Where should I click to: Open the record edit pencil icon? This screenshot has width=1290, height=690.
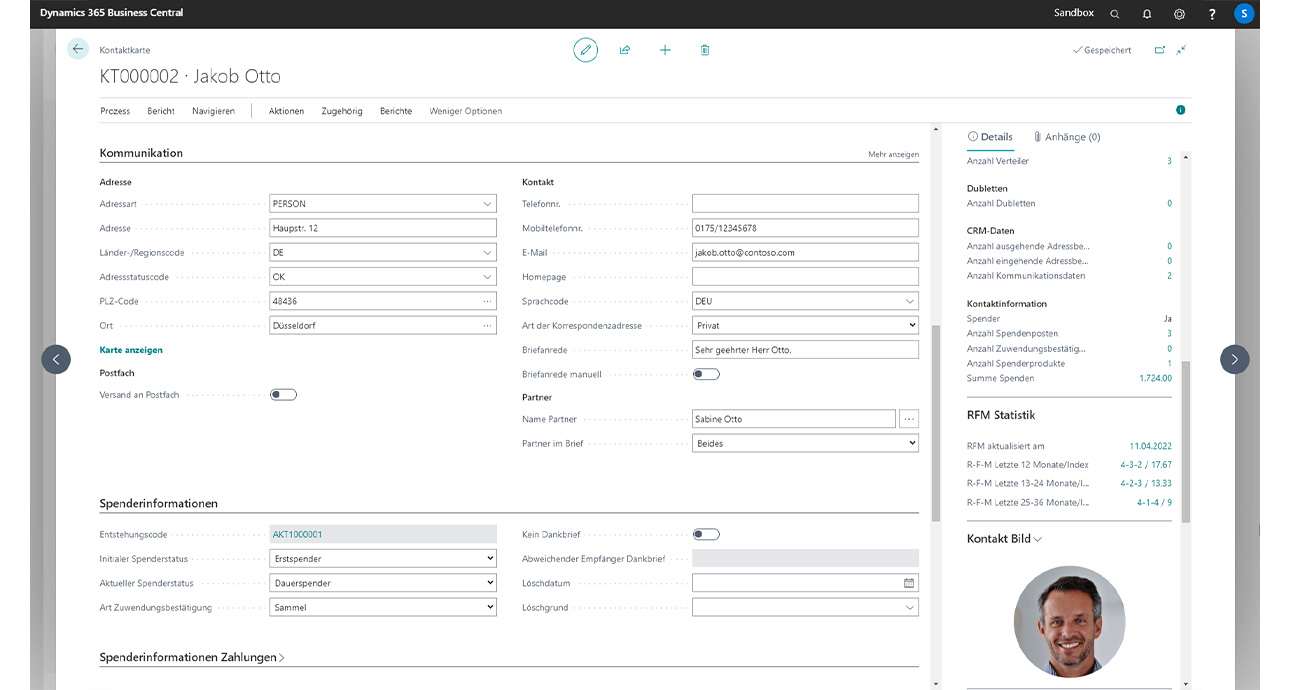click(585, 49)
